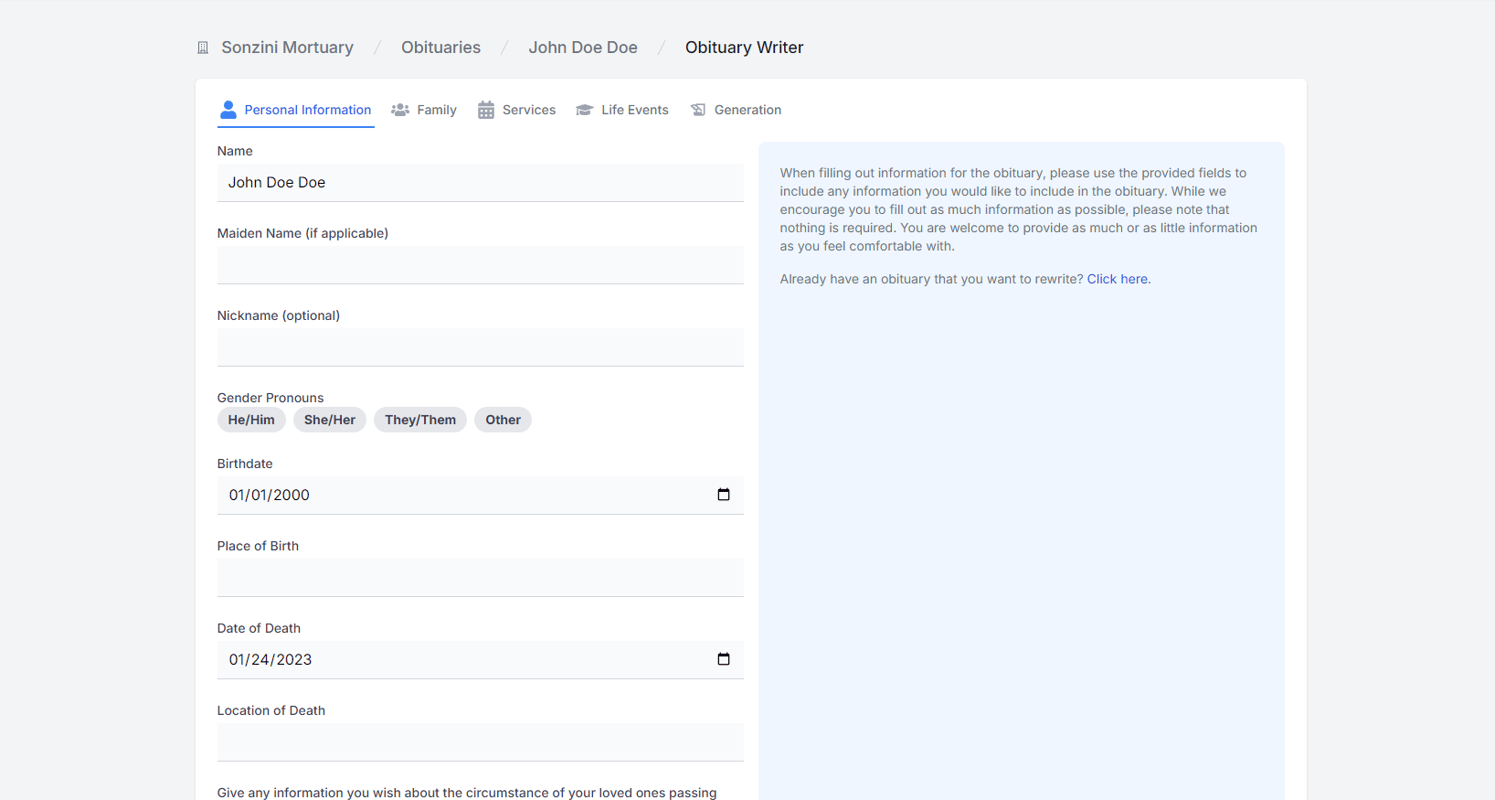Open the Obituaries breadcrumb page
Viewport: 1495px width, 800px height.
click(x=440, y=47)
